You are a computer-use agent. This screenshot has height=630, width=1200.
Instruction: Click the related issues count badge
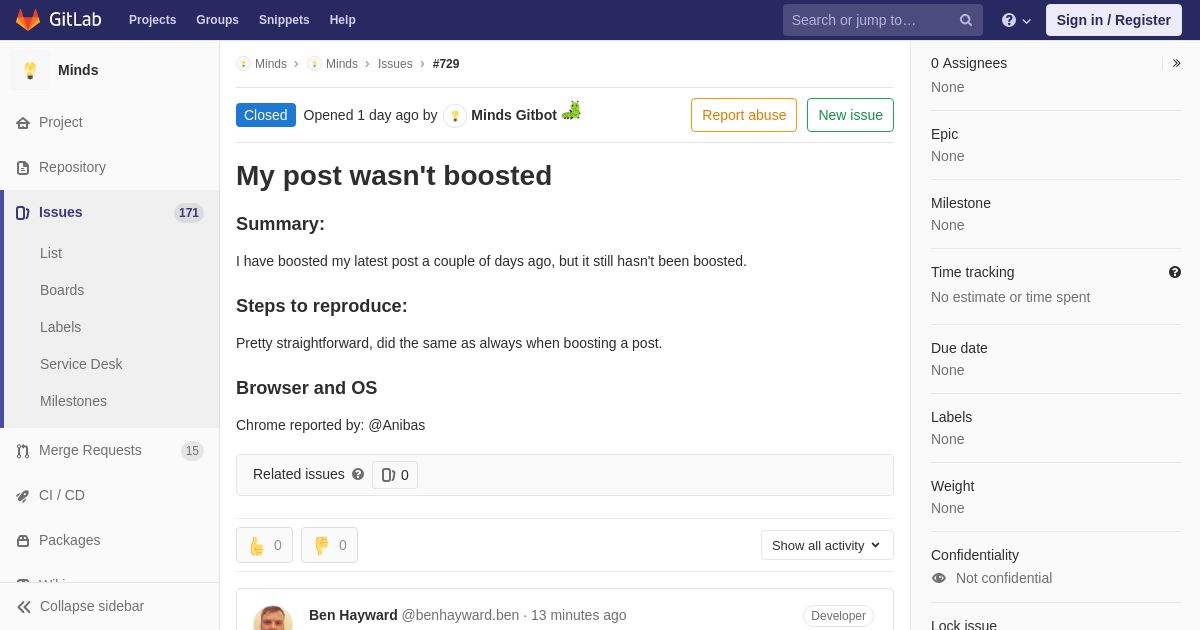pos(395,475)
